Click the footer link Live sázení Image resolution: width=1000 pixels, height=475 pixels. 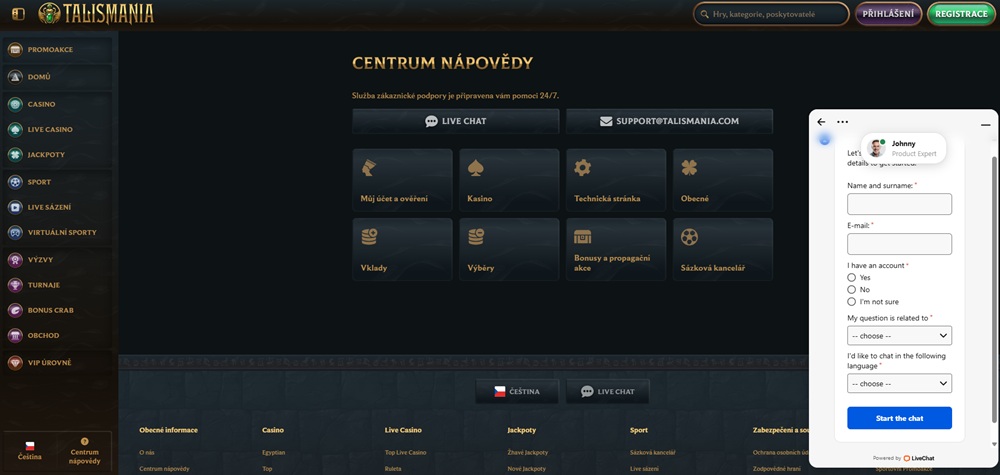click(x=645, y=469)
